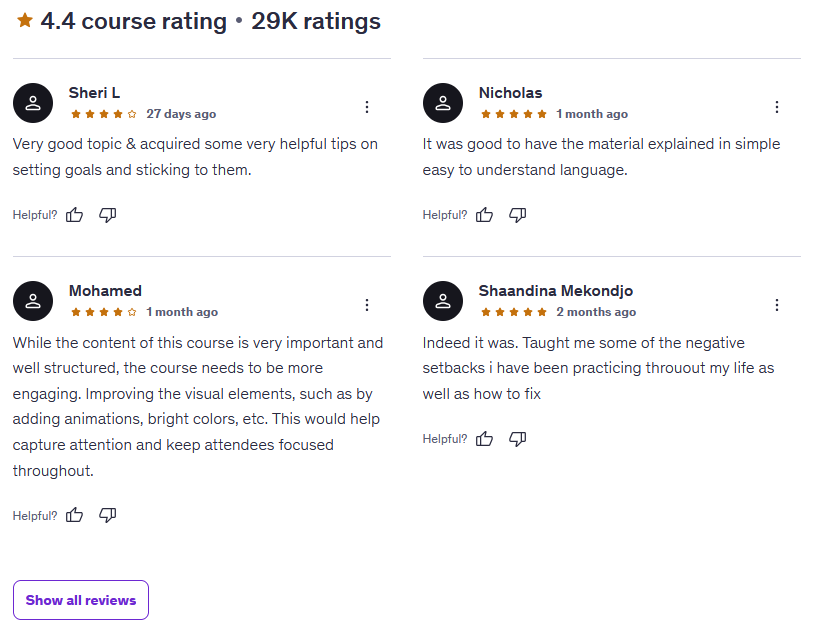
Task: Thumbs down Mohamed's review
Action: [108, 516]
